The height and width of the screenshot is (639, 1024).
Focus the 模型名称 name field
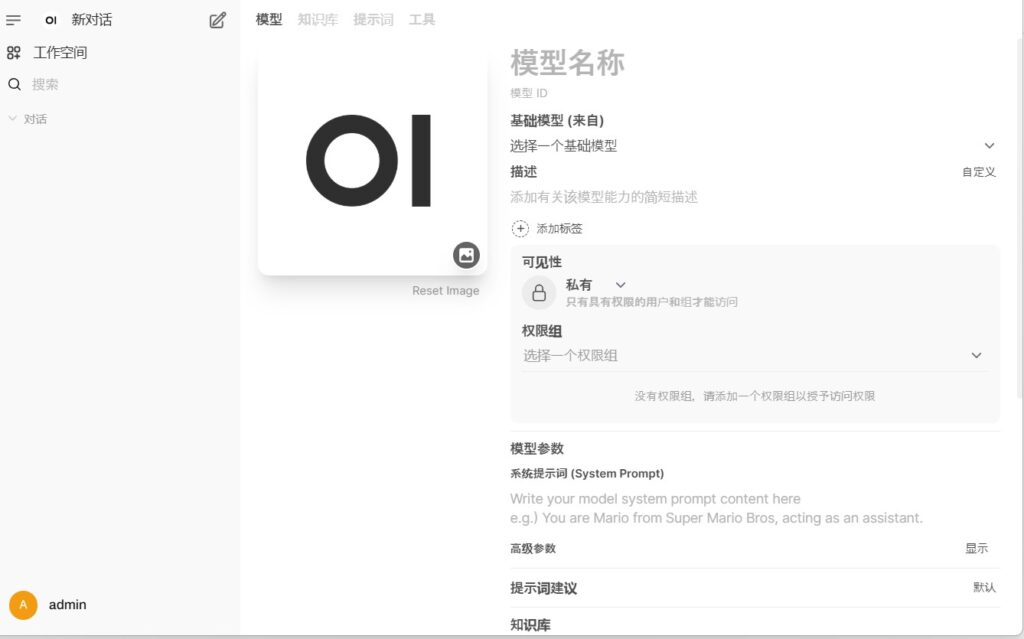pos(754,63)
